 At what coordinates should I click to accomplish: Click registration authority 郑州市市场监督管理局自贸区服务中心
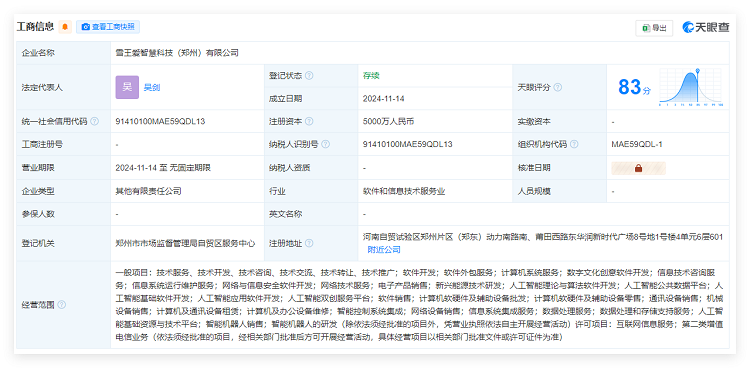[185, 243]
